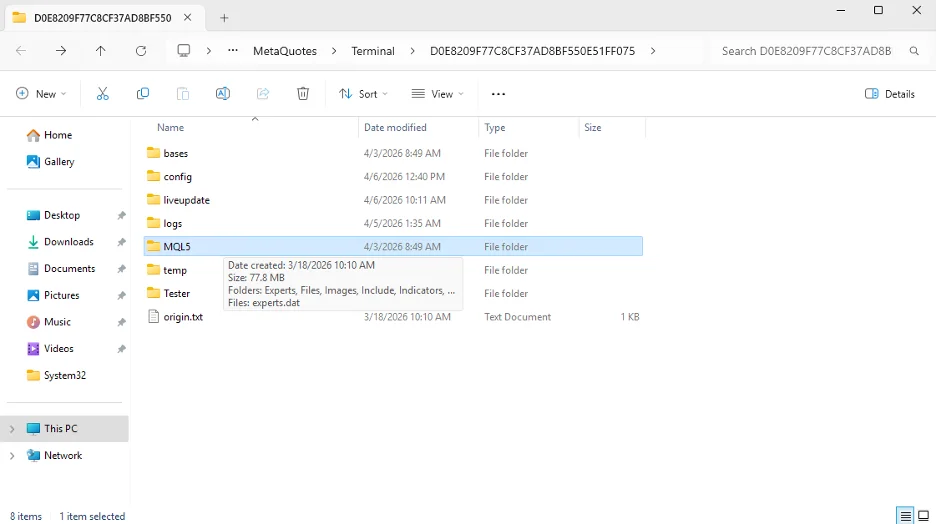The image size is (936, 524).
Task: Go up one directory level
Action: coord(101,51)
